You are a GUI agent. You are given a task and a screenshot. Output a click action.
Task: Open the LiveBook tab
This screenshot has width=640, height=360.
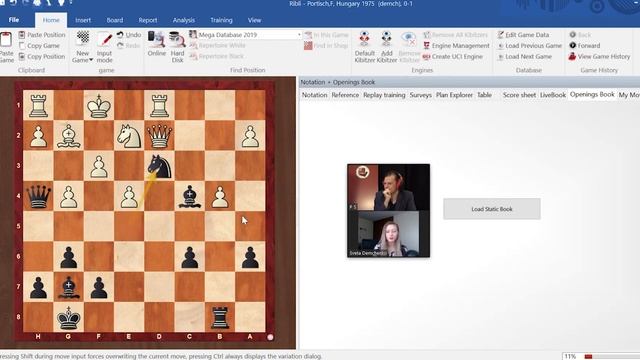point(553,95)
